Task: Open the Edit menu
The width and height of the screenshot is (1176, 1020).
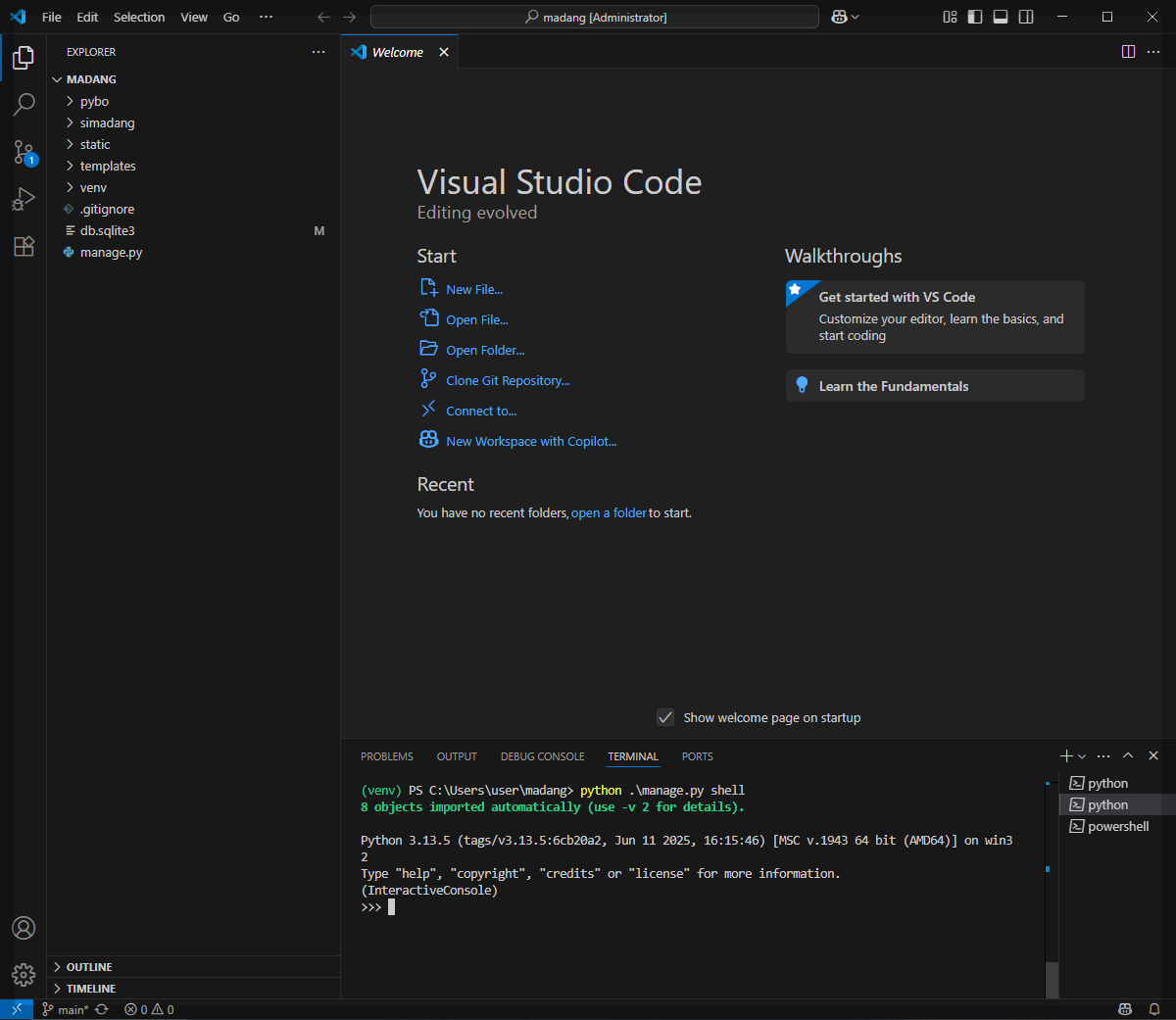Action: click(x=87, y=17)
